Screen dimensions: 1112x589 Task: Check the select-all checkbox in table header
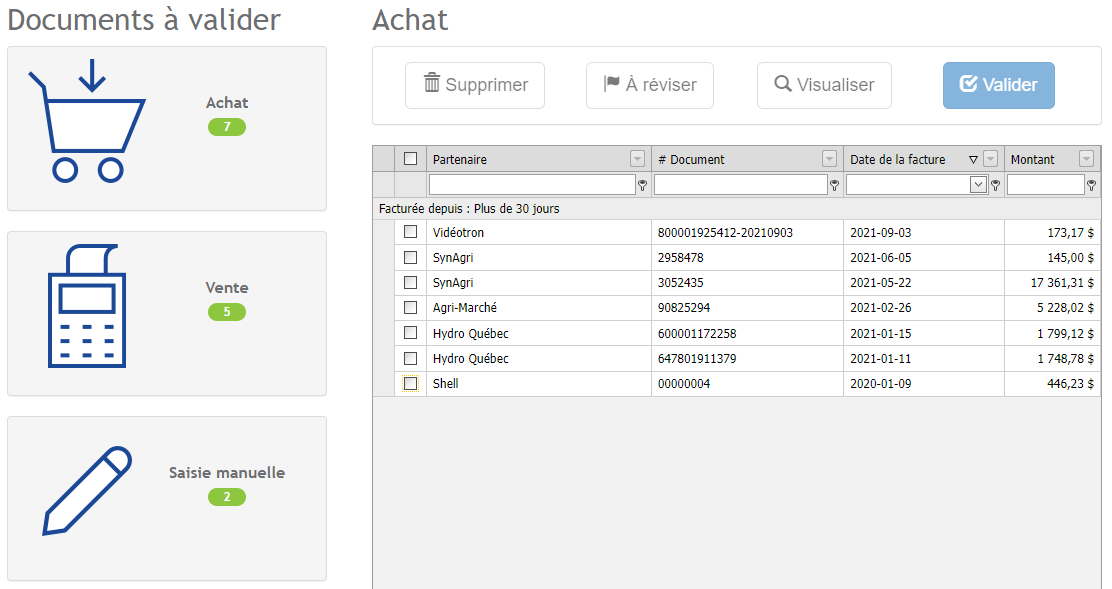410,159
